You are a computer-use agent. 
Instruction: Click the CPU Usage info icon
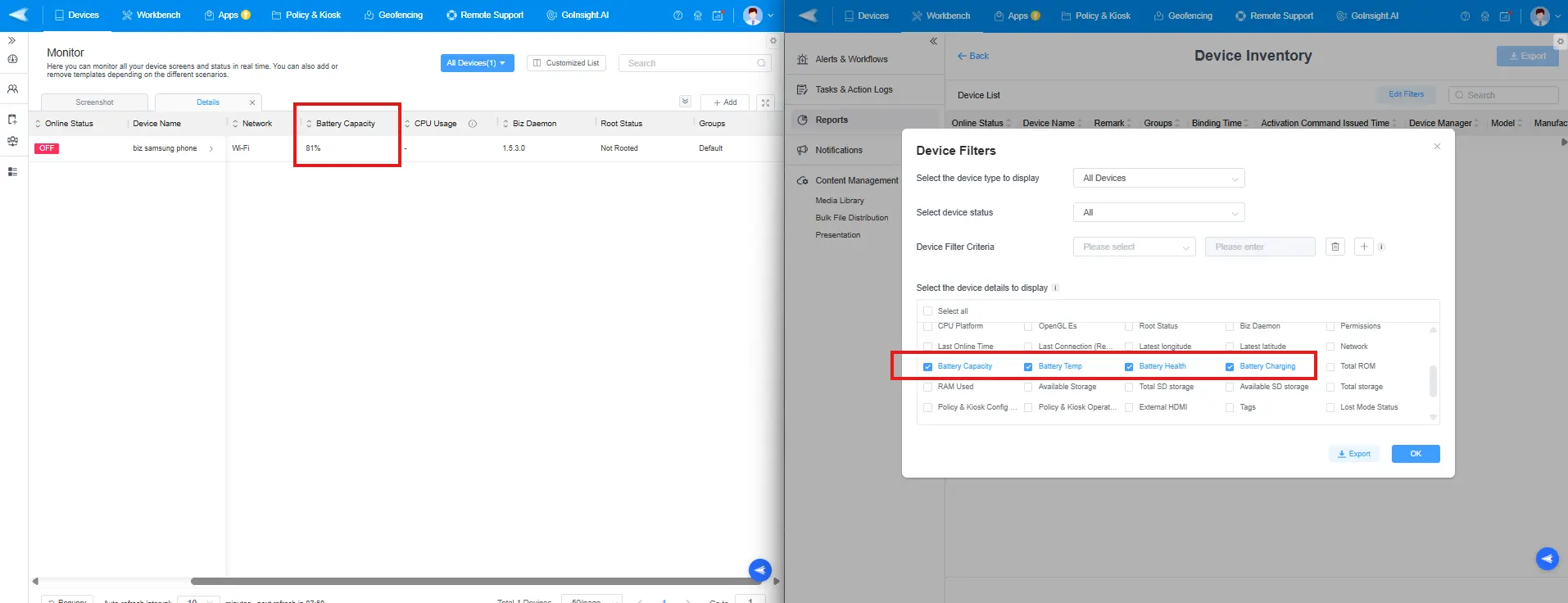pyautogui.click(x=473, y=124)
